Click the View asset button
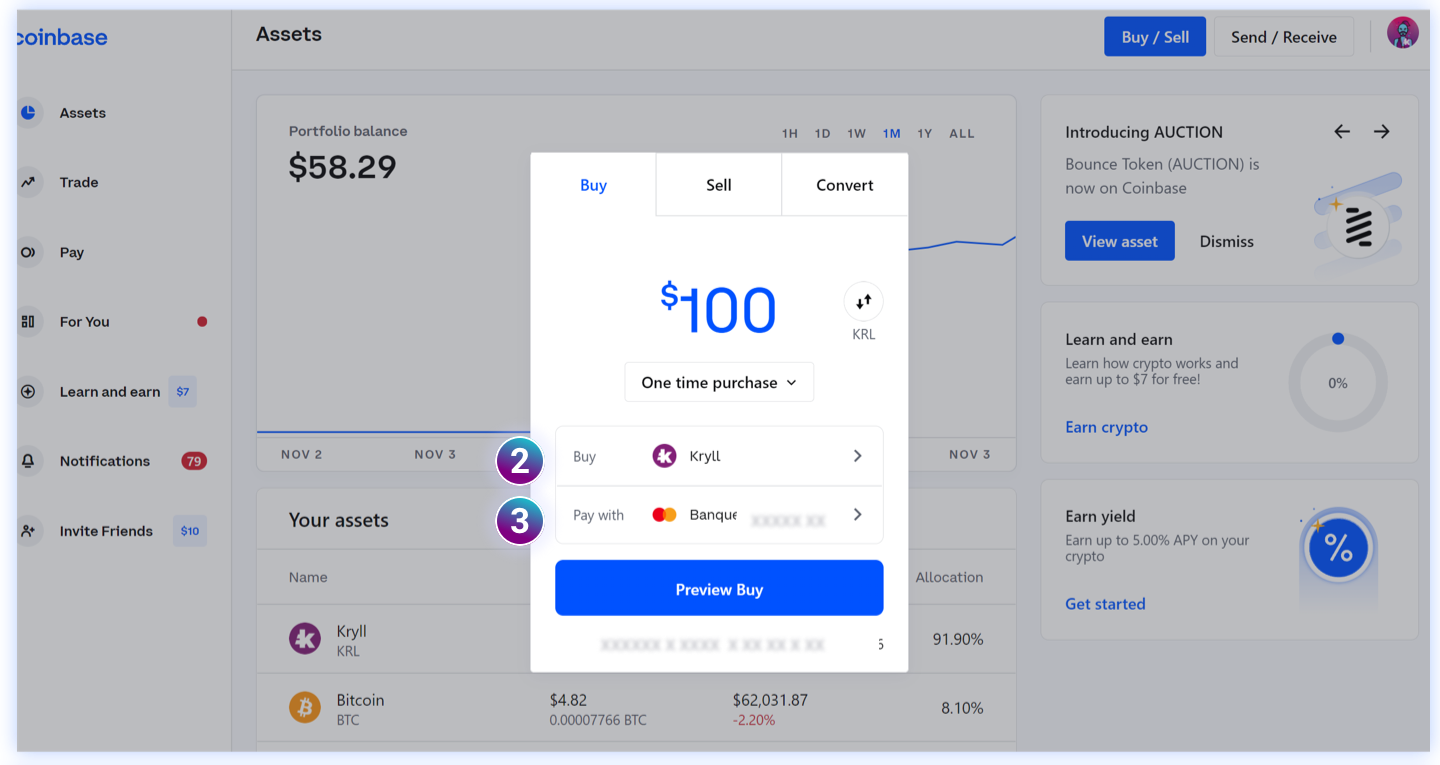This screenshot has height=765, width=1440. click(1119, 241)
